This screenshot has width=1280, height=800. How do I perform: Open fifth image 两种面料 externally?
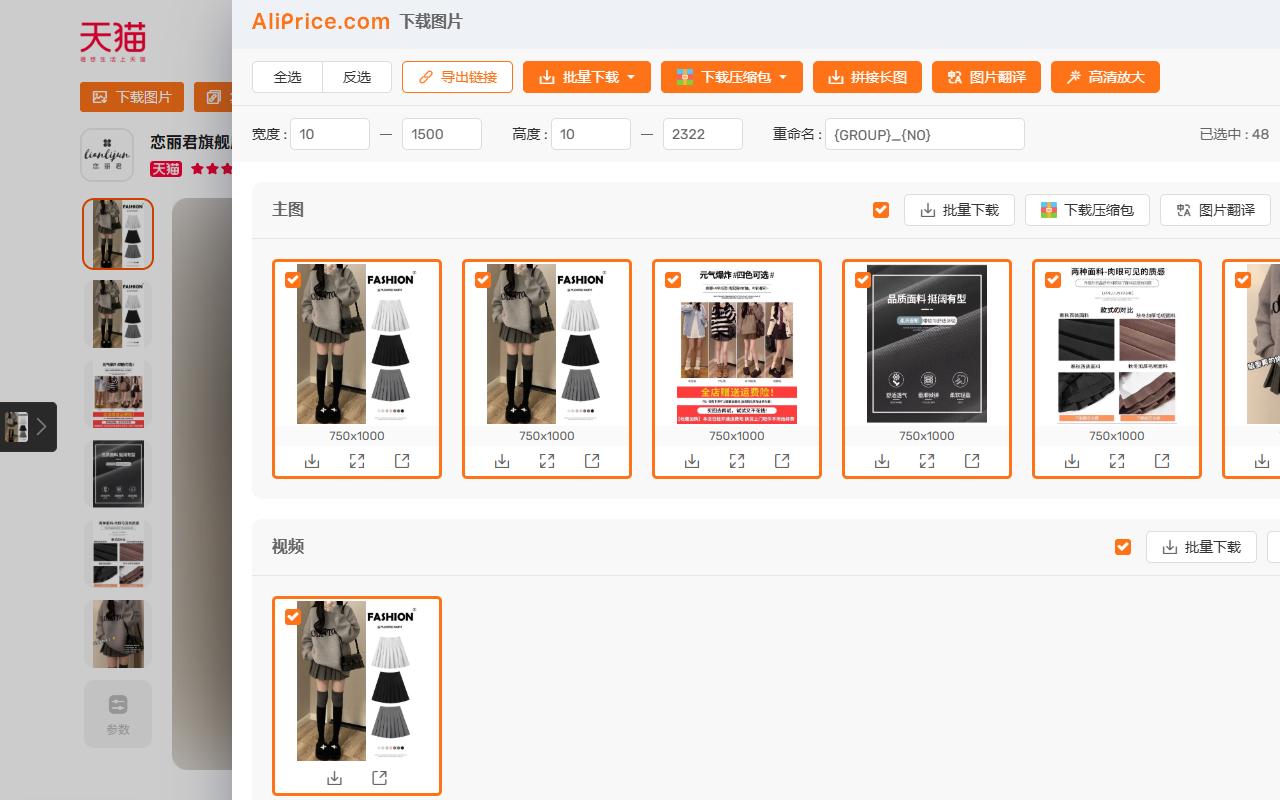[x=1162, y=461]
